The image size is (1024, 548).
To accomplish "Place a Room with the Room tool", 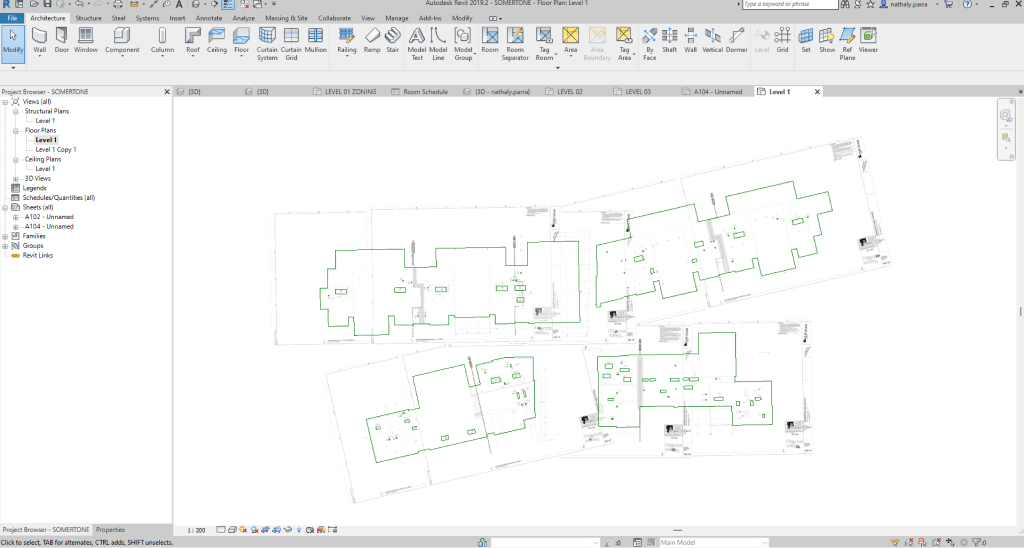I will click(x=490, y=40).
